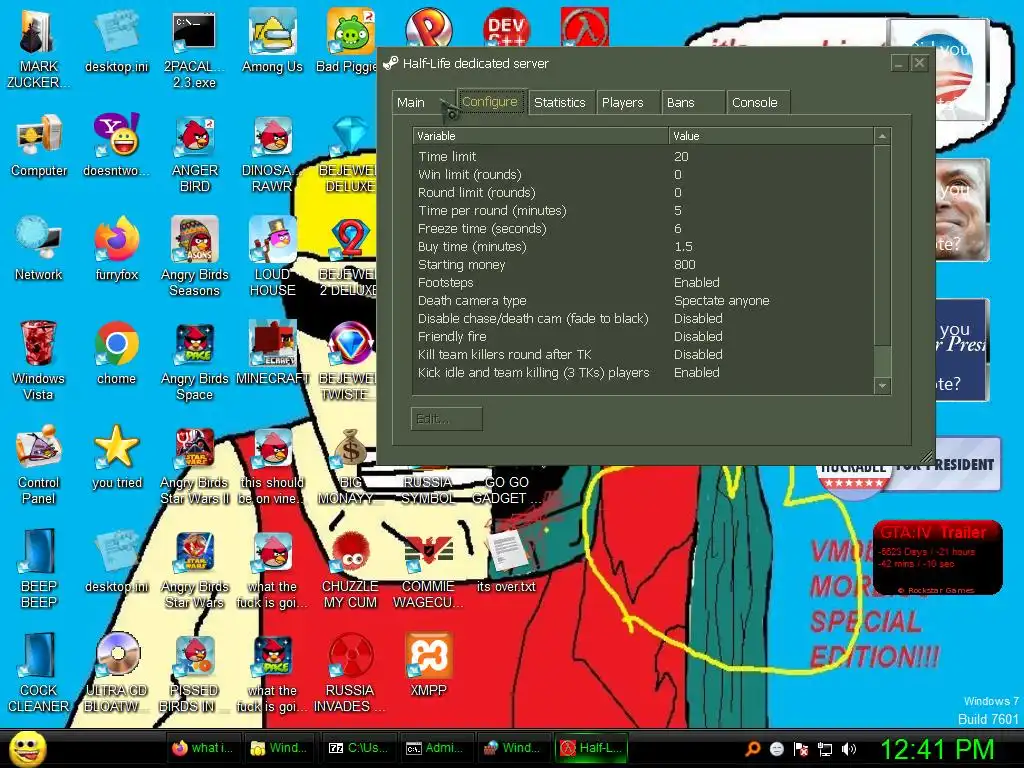The height and width of the screenshot is (768, 1024).
Task: Select the Starting money row
Action: pyautogui.click(x=644, y=264)
